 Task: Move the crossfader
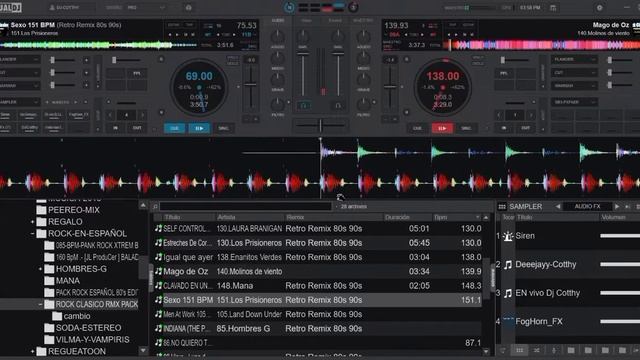point(320,125)
